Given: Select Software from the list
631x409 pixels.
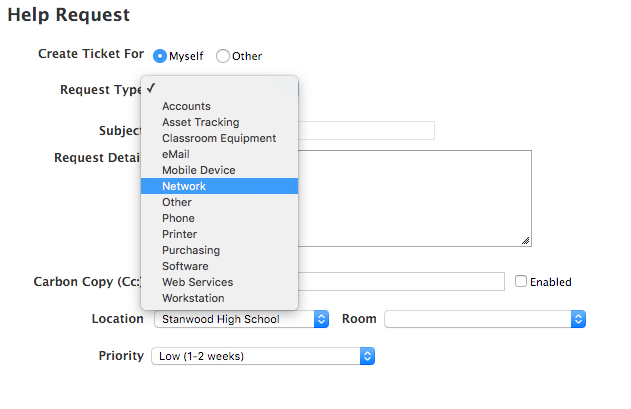Looking at the screenshot, I should point(219,266).
